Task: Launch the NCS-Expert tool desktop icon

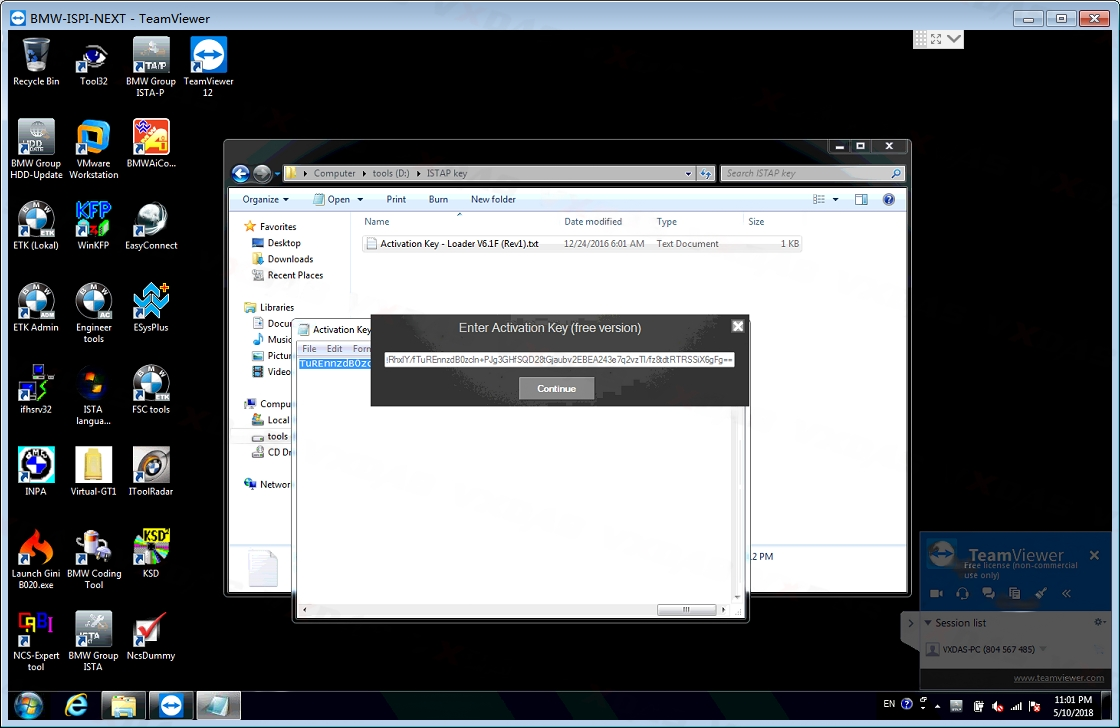Action: 36,642
